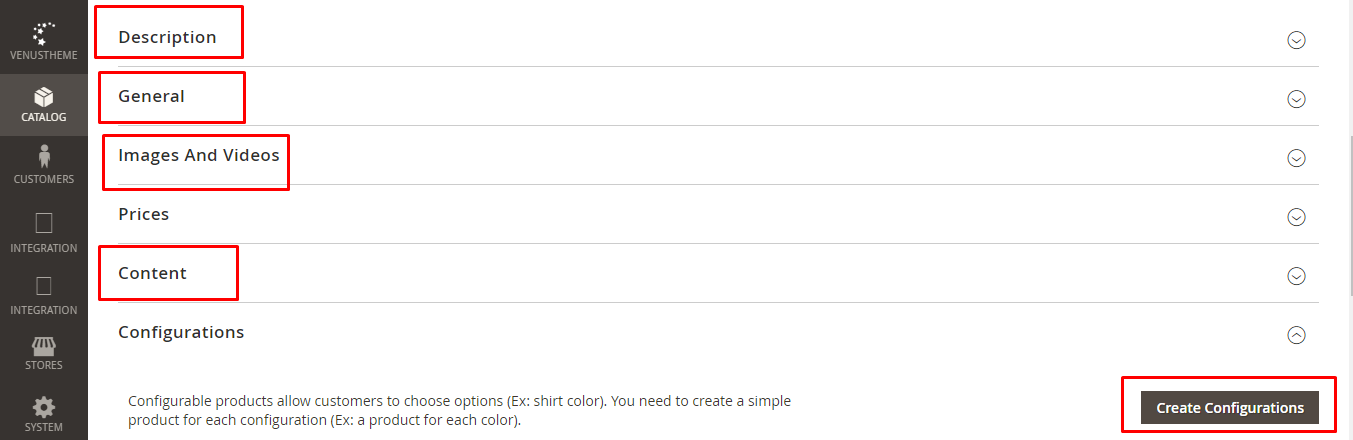Expand the Prices section chevron
The height and width of the screenshot is (440, 1353).
coord(1296,217)
